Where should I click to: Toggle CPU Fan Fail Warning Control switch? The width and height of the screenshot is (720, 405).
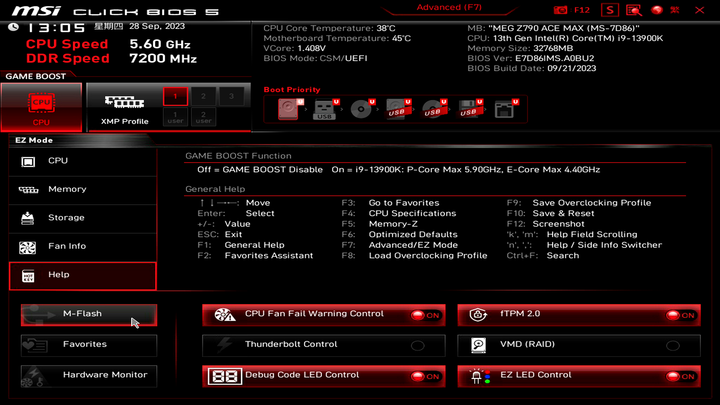tap(426, 315)
